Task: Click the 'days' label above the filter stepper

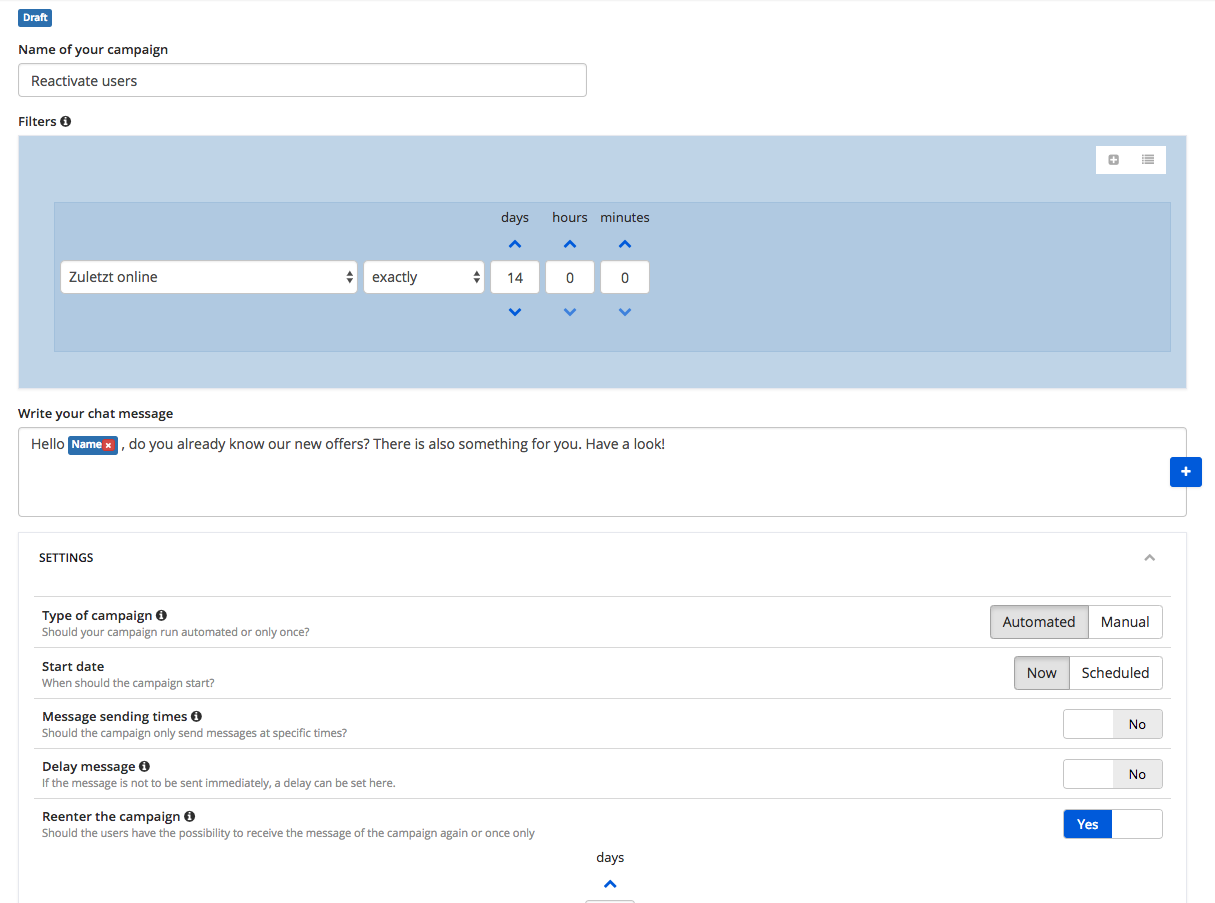Action: 515,217
